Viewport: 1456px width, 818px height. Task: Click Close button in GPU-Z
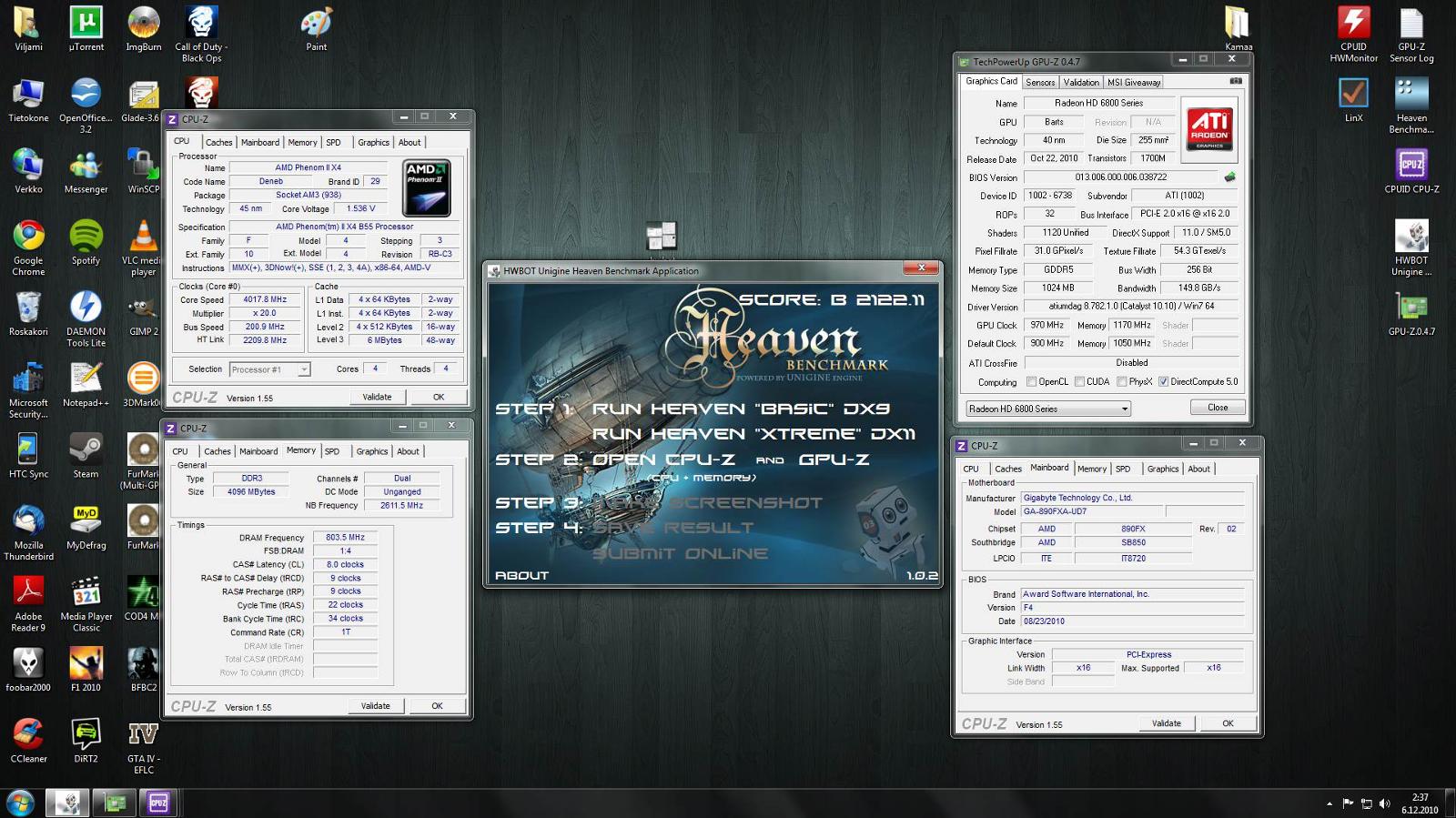[1218, 408]
